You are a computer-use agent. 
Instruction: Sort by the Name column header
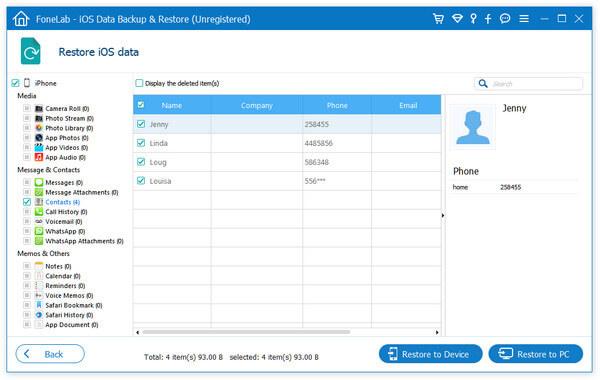[172, 105]
